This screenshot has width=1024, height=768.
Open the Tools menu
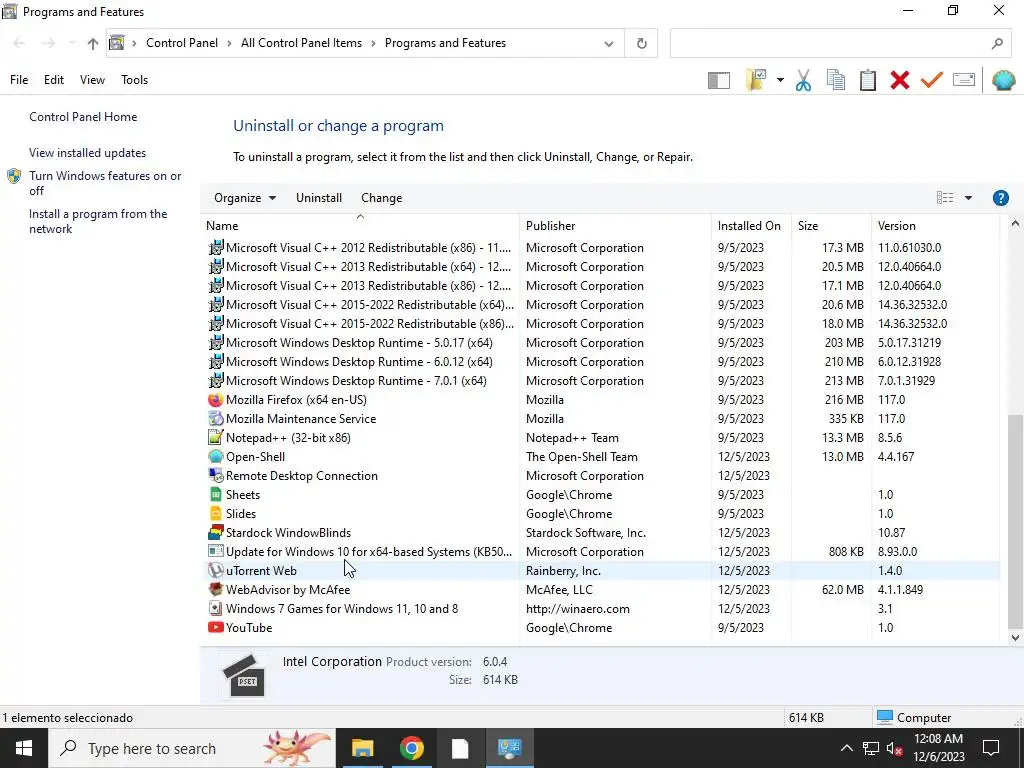tap(135, 80)
